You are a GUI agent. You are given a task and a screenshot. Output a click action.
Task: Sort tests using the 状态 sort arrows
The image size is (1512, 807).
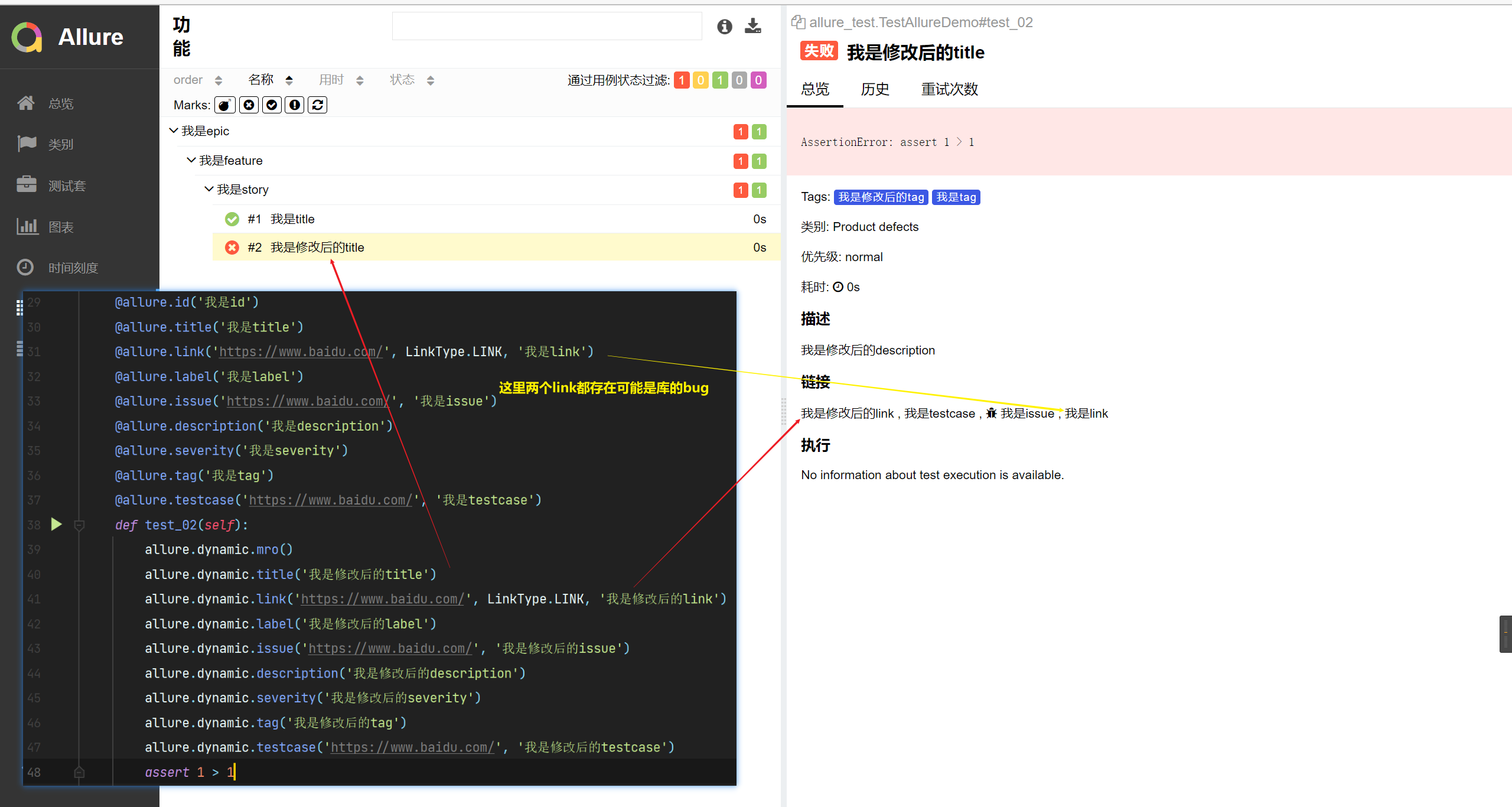pyautogui.click(x=431, y=80)
